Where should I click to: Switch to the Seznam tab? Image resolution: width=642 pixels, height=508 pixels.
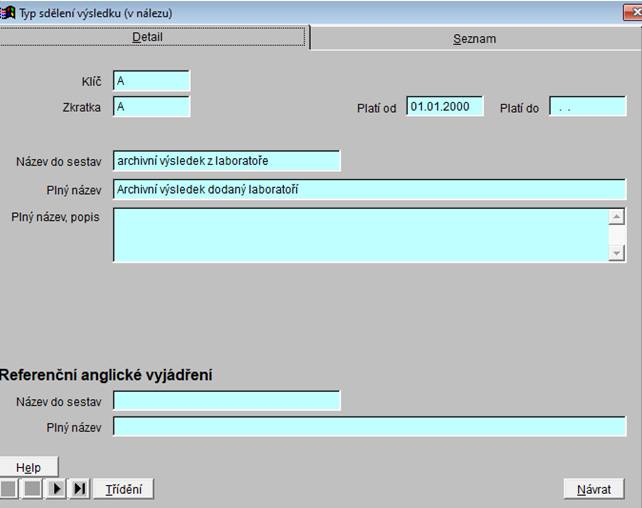pyautogui.click(x=474, y=38)
